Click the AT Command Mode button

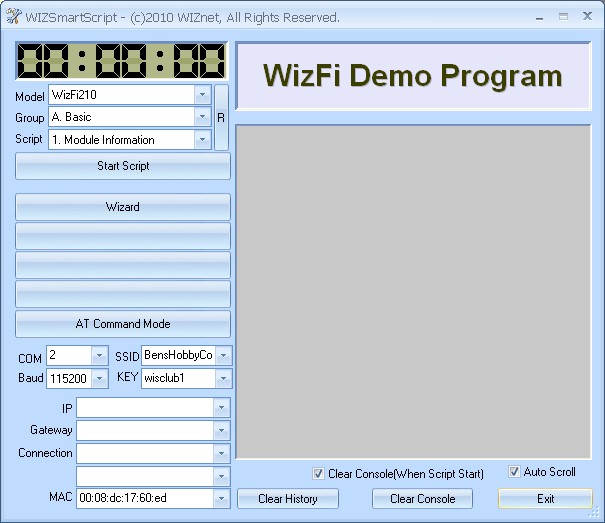pos(123,324)
